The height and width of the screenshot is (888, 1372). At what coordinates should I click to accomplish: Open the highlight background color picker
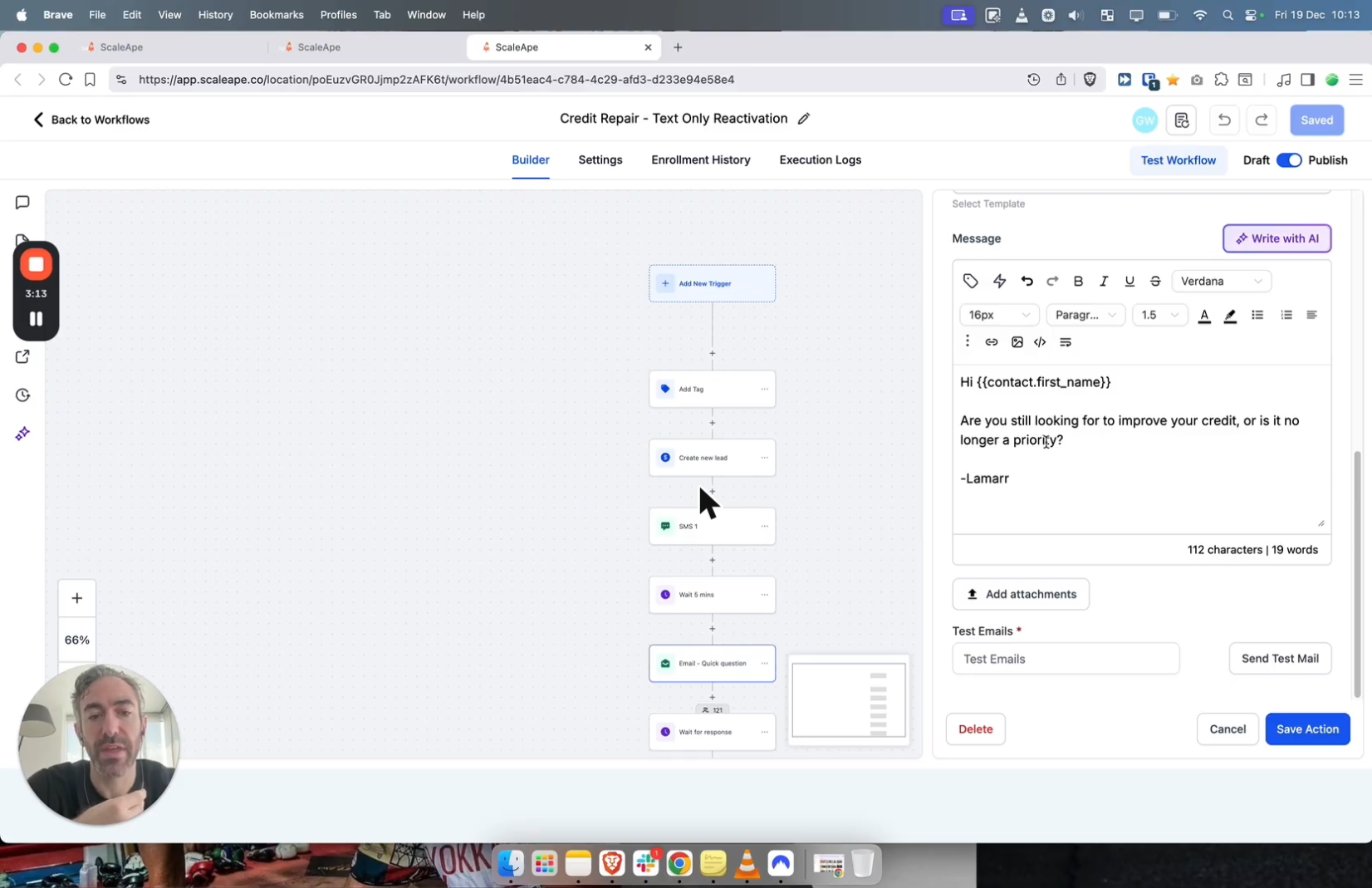click(x=1230, y=315)
